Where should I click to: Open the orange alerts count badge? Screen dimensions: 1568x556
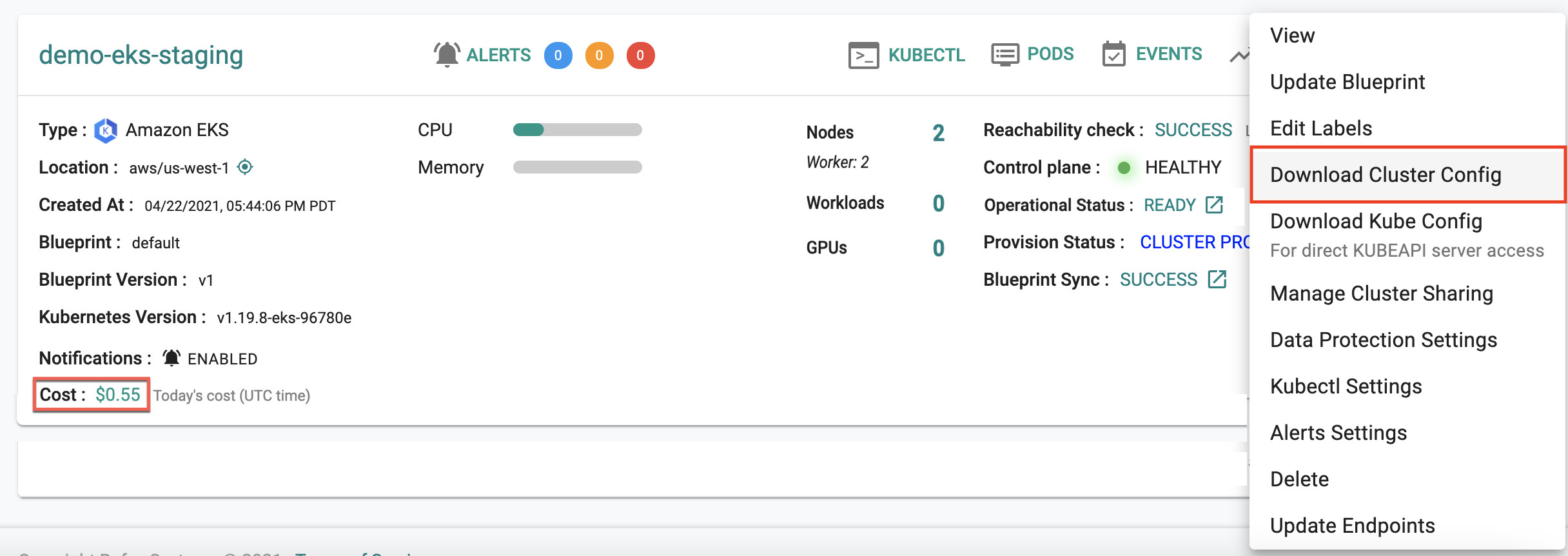pos(600,55)
